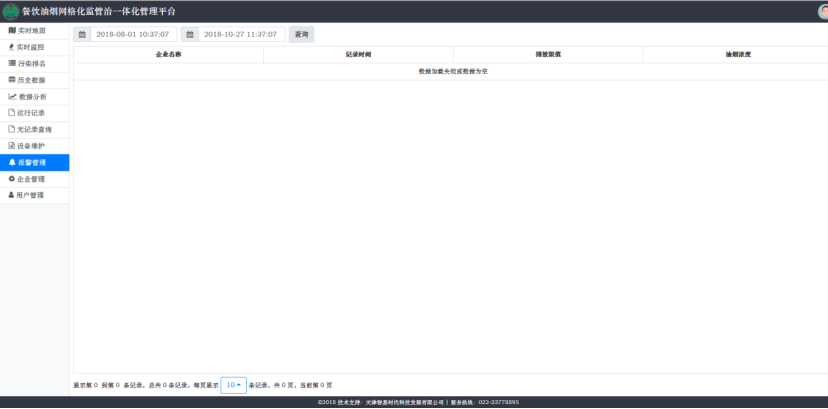The height and width of the screenshot is (409, 828).
Task: Select 无记录查询 in the sidebar
Action: pyautogui.click(x=34, y=129)
